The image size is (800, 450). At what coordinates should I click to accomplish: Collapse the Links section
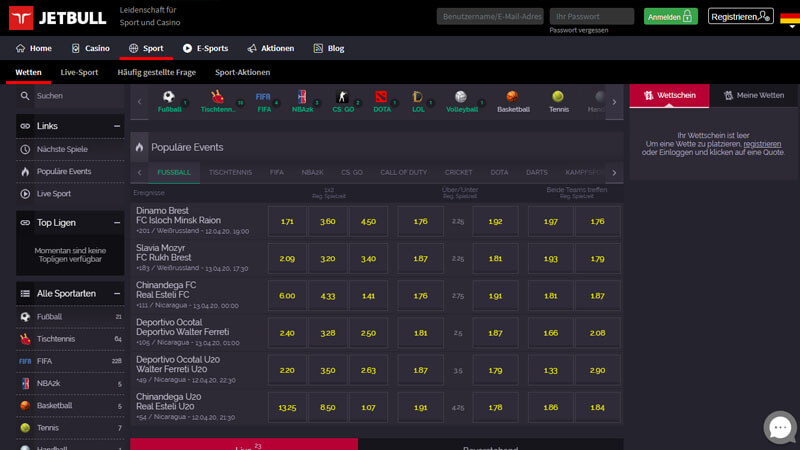[117, 126]
